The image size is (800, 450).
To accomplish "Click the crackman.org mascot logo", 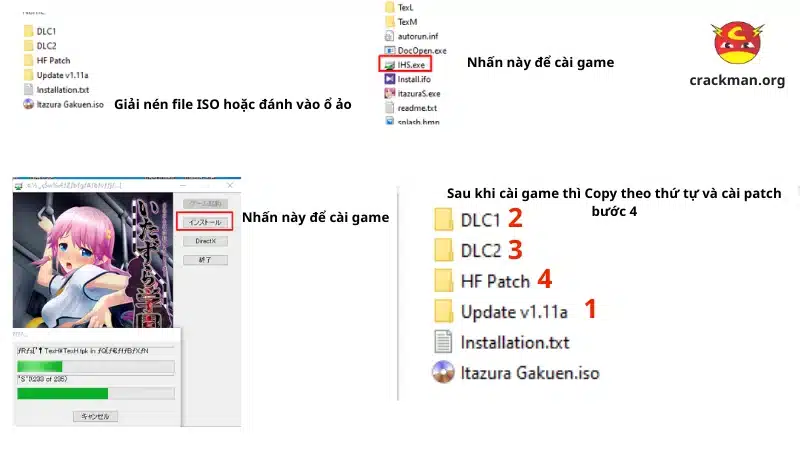I will (738, 42).
